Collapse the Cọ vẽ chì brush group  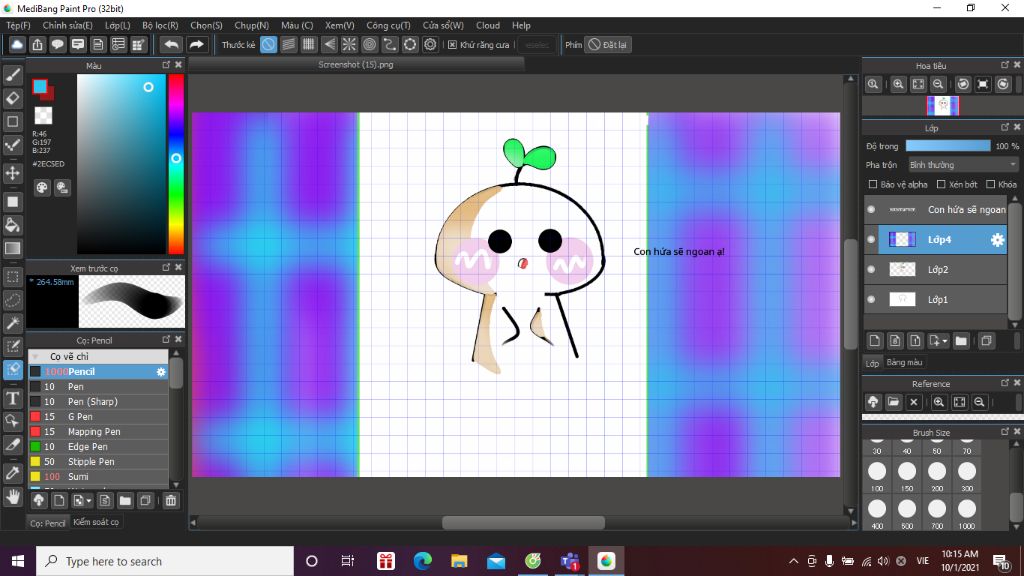click(37, 356)
